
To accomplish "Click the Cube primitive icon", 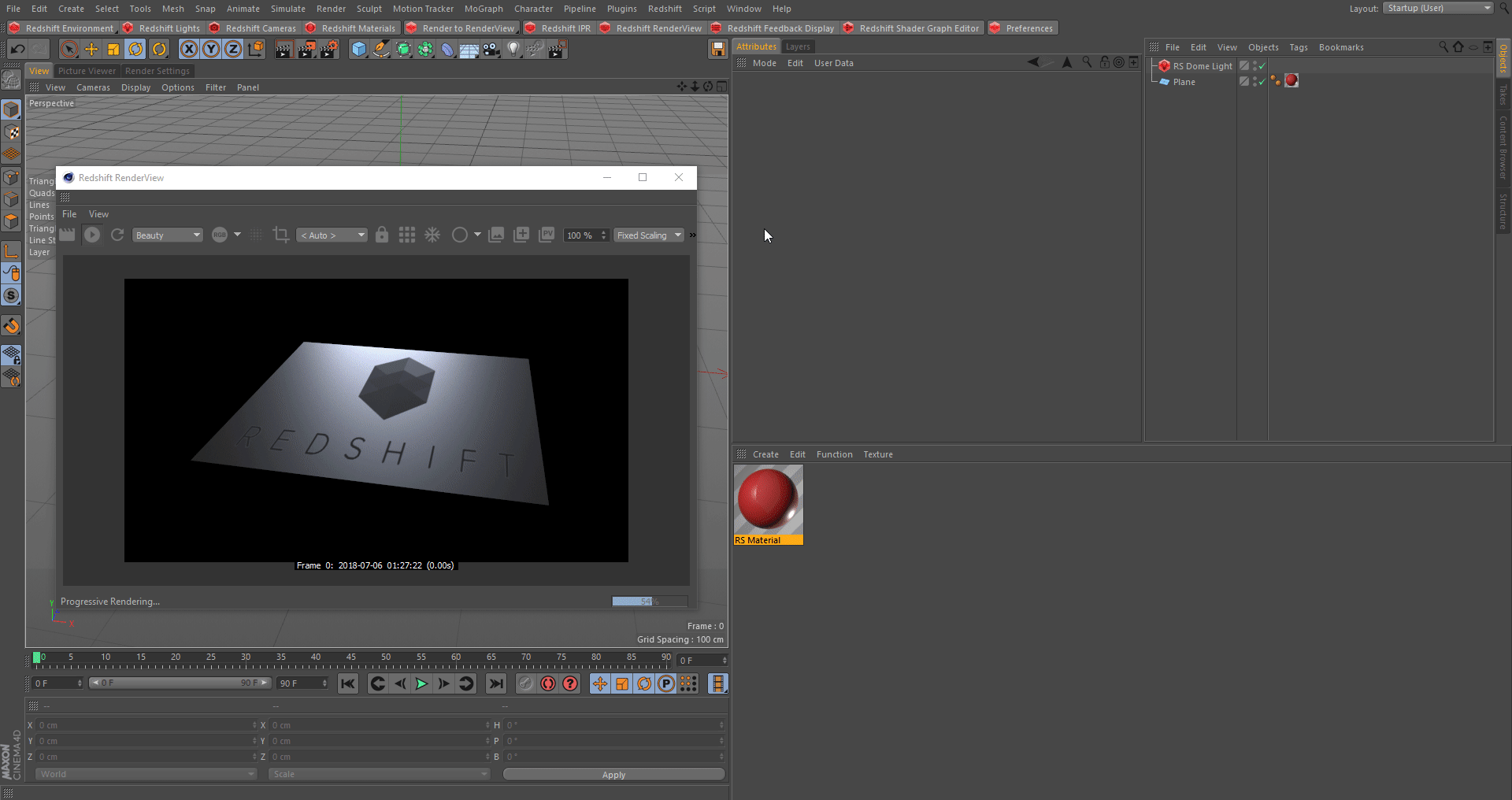I will pyautogui.click(x=359, y=50).
